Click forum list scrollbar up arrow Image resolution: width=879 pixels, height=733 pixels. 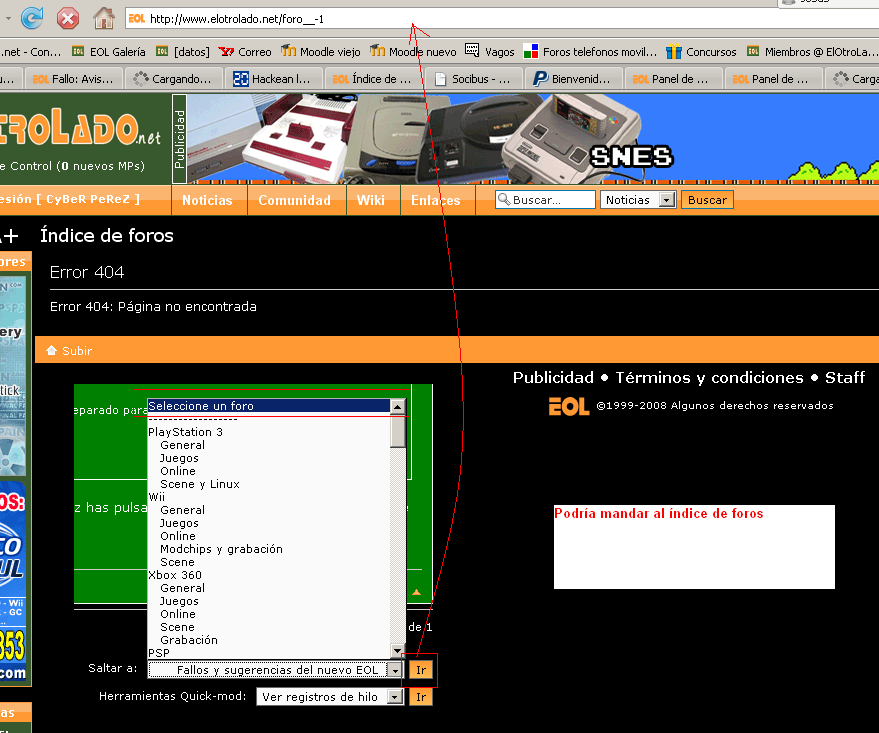click(x=397, y=406)
